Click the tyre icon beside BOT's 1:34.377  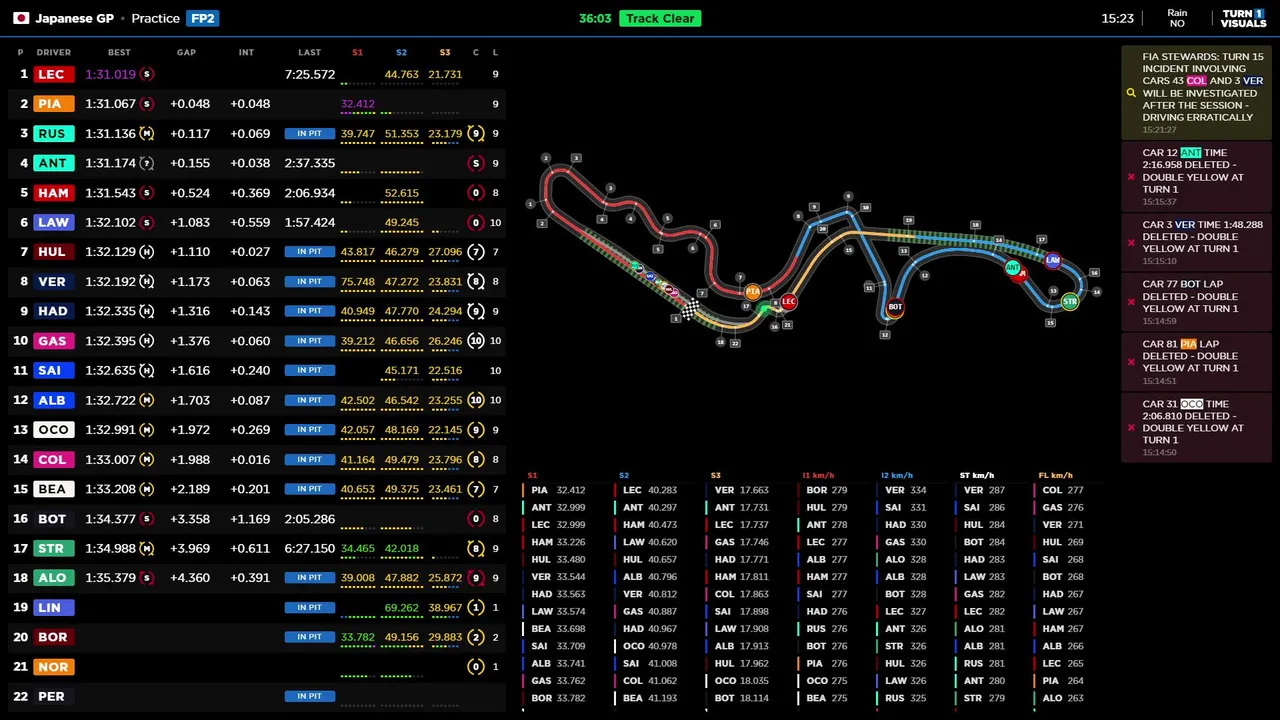[147, 519]
